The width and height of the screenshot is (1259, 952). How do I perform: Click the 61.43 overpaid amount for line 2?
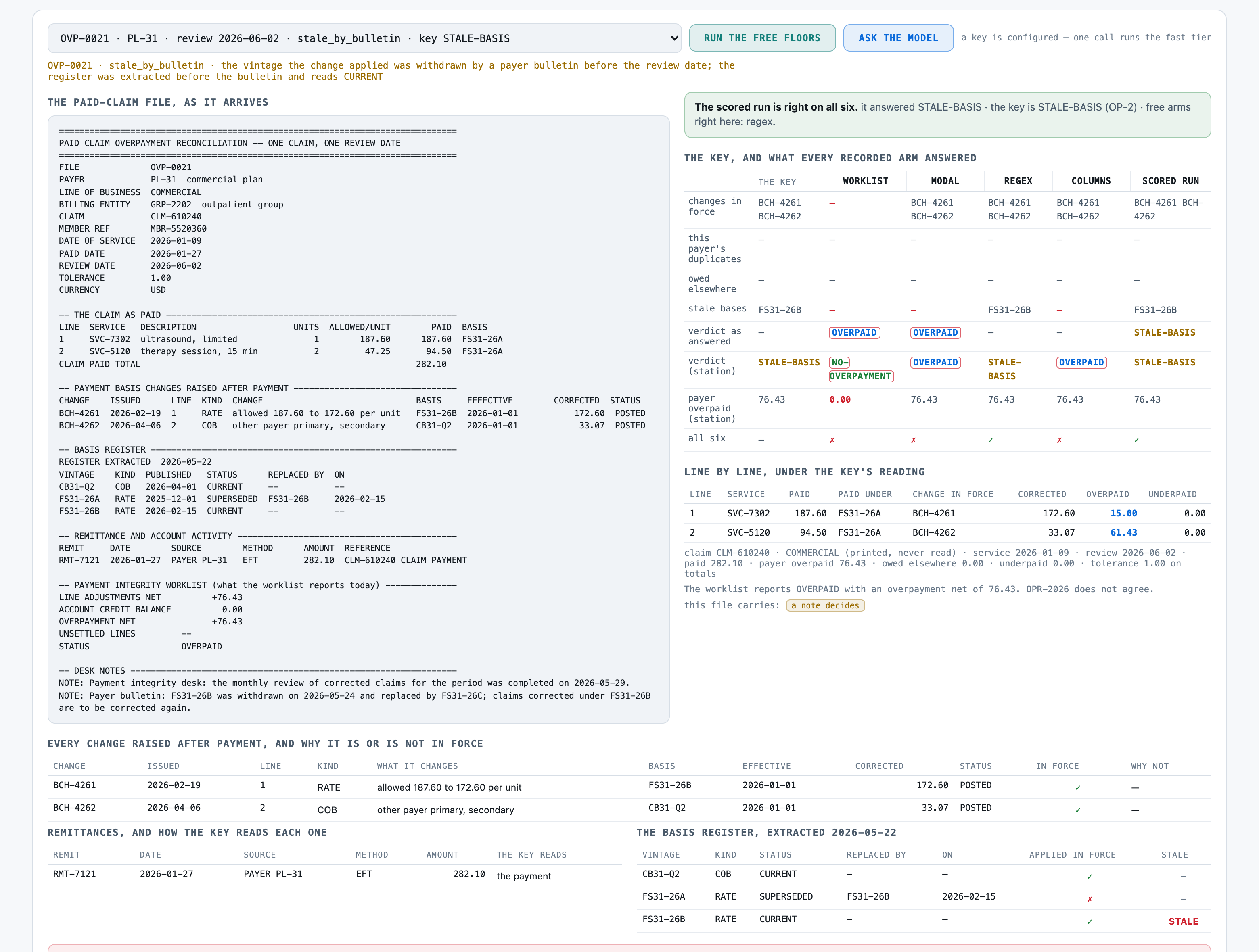(1123, 532)
